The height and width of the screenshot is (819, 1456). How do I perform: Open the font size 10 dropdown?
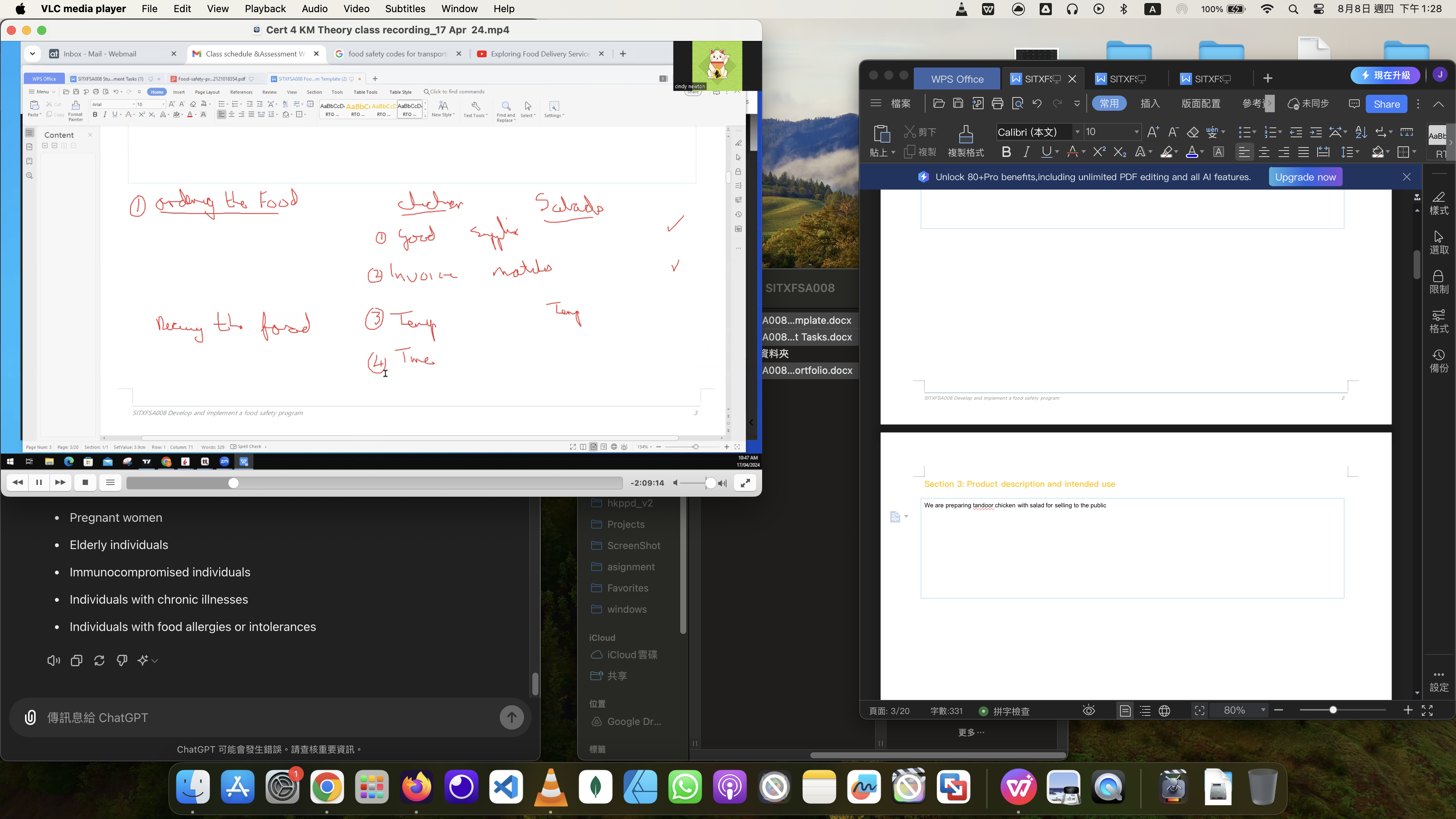tap(1136, 132)
